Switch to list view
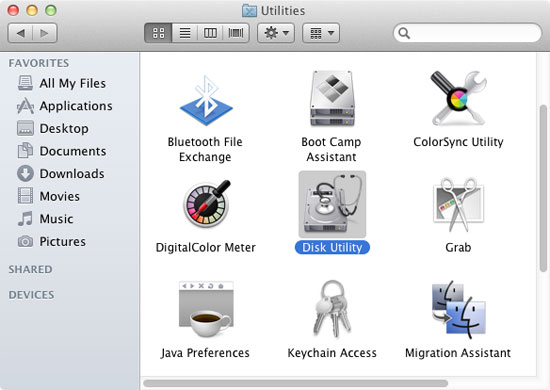The width and height of the screenshot is (550, 390). point(185,33)
